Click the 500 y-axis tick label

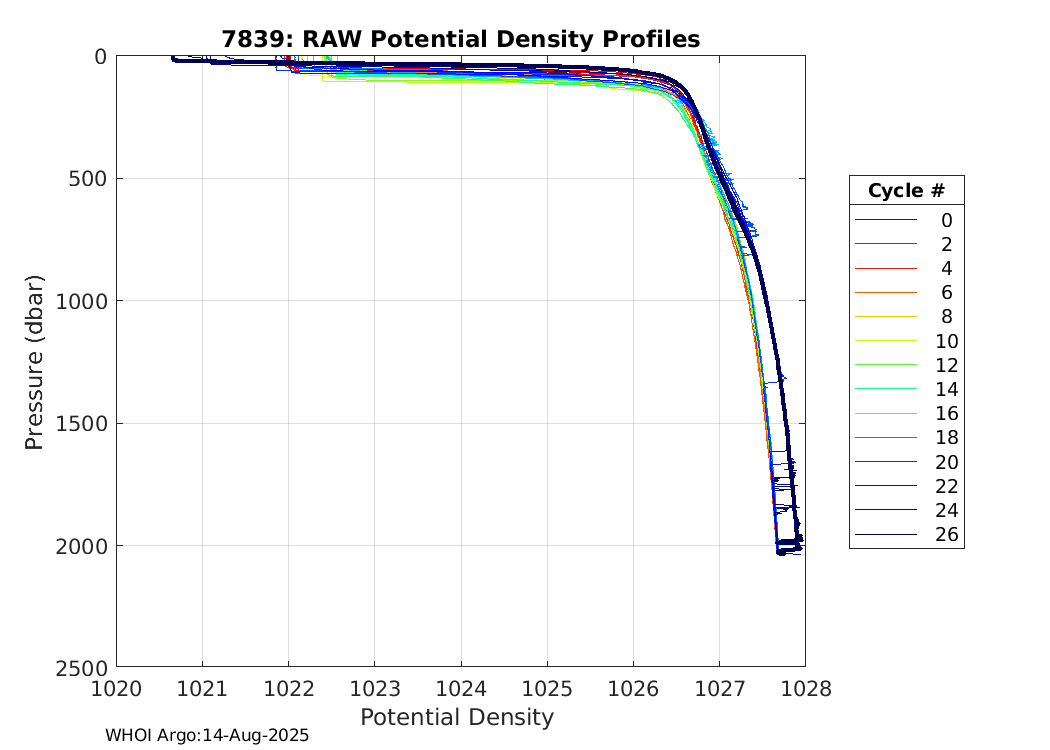point(91,179)
